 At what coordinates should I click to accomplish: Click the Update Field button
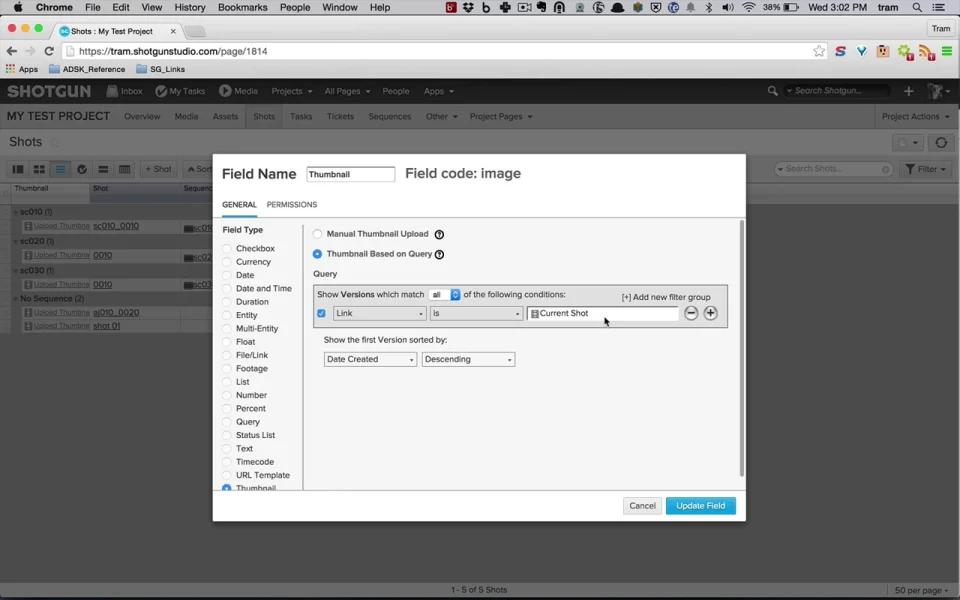click(700, 506)
